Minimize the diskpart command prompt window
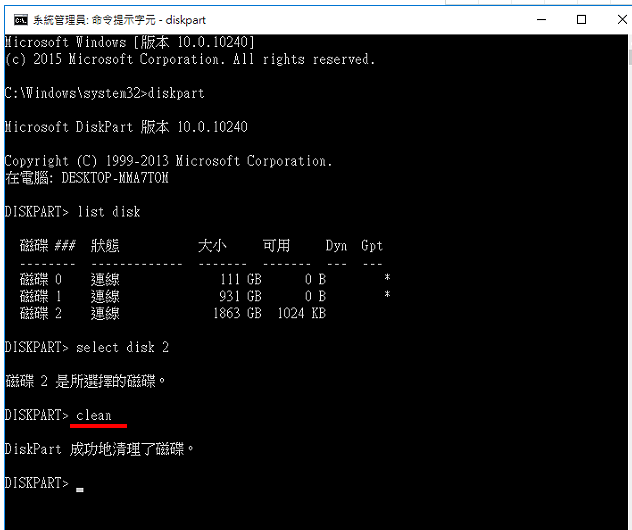 pyautogui.click(x=541, y=19)
